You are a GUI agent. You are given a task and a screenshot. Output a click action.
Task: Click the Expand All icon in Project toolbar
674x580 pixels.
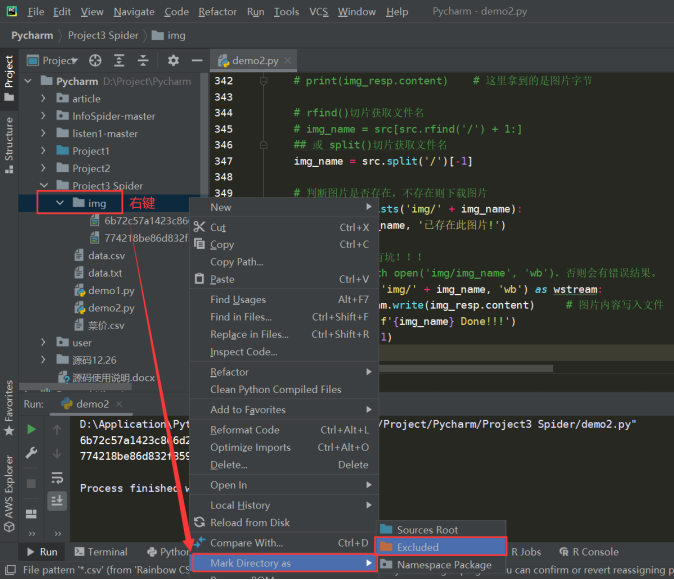click(120, 61)
